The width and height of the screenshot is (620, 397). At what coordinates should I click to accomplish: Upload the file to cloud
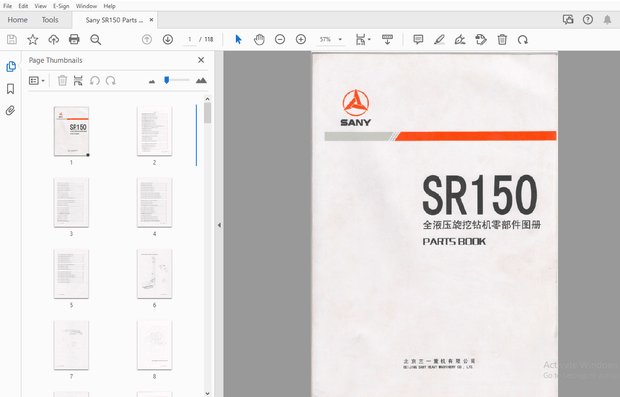(53, 40)
